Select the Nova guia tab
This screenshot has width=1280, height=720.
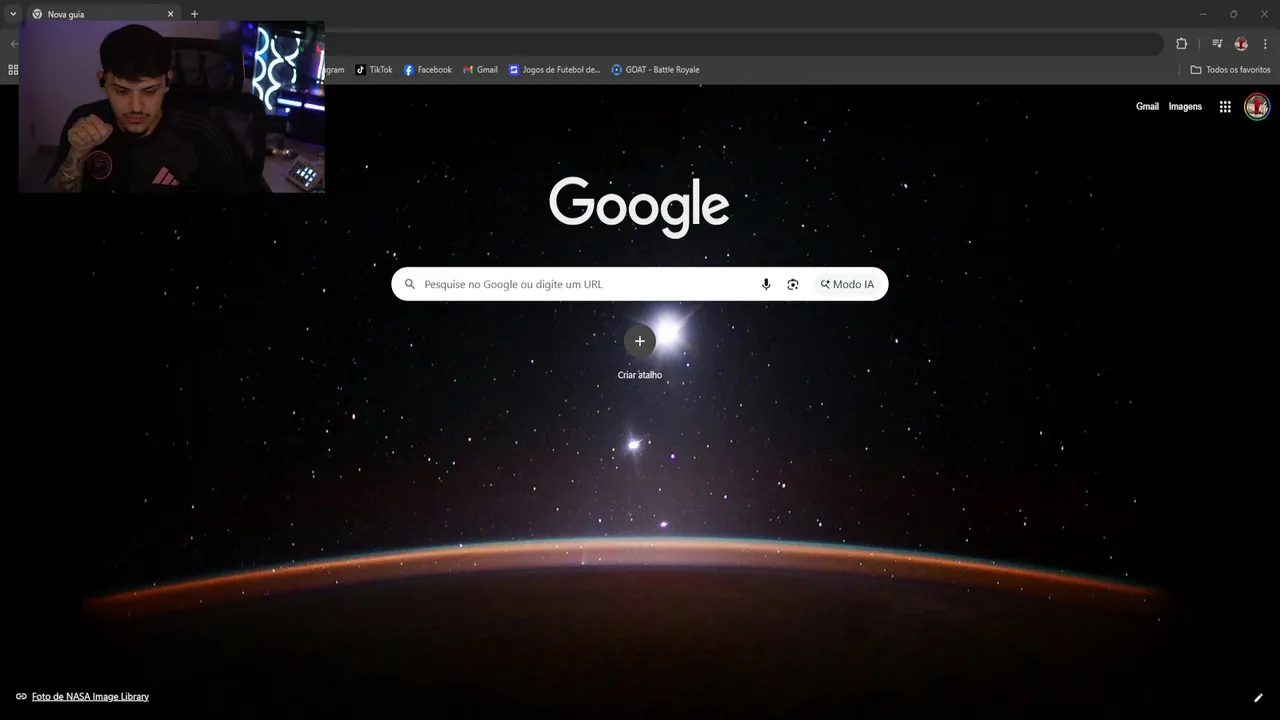(103, 14)
